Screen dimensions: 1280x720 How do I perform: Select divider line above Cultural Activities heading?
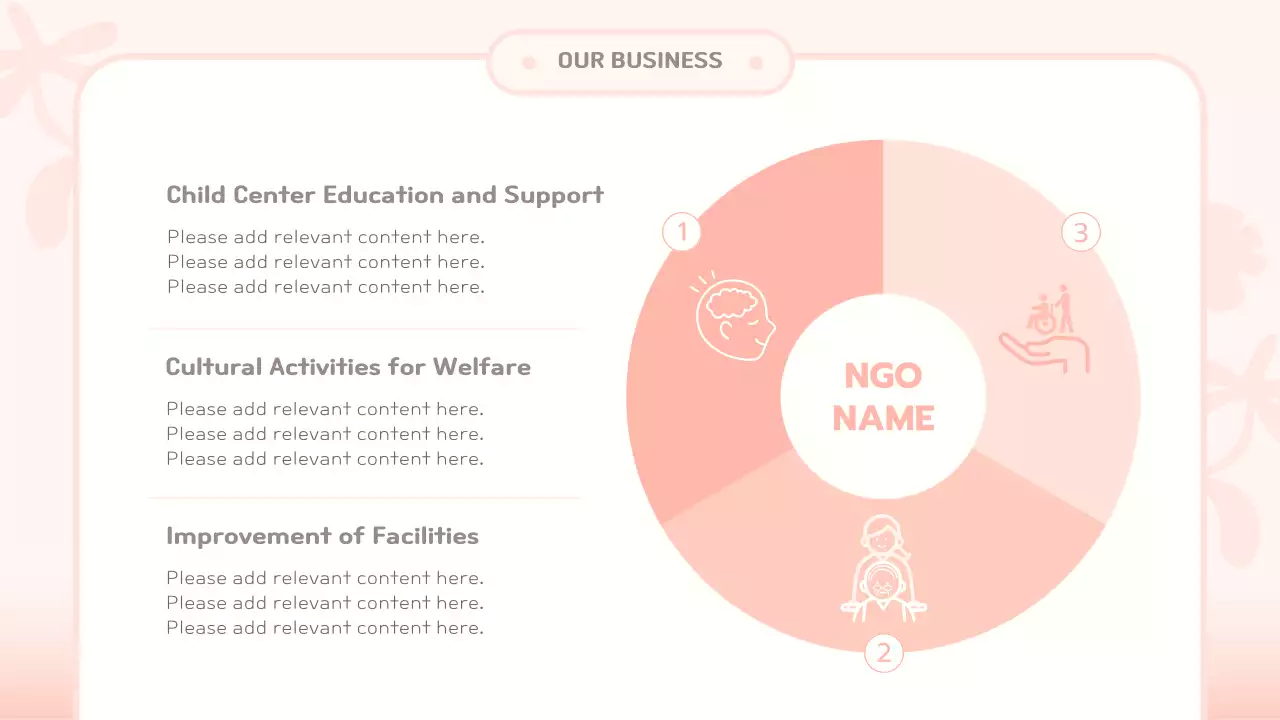pos(365,328)
